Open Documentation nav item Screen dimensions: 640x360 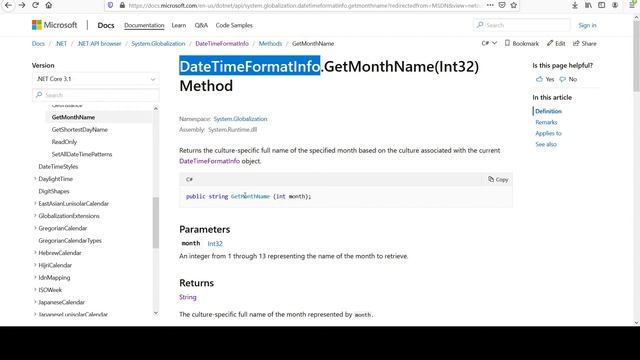tap(144, 25)
